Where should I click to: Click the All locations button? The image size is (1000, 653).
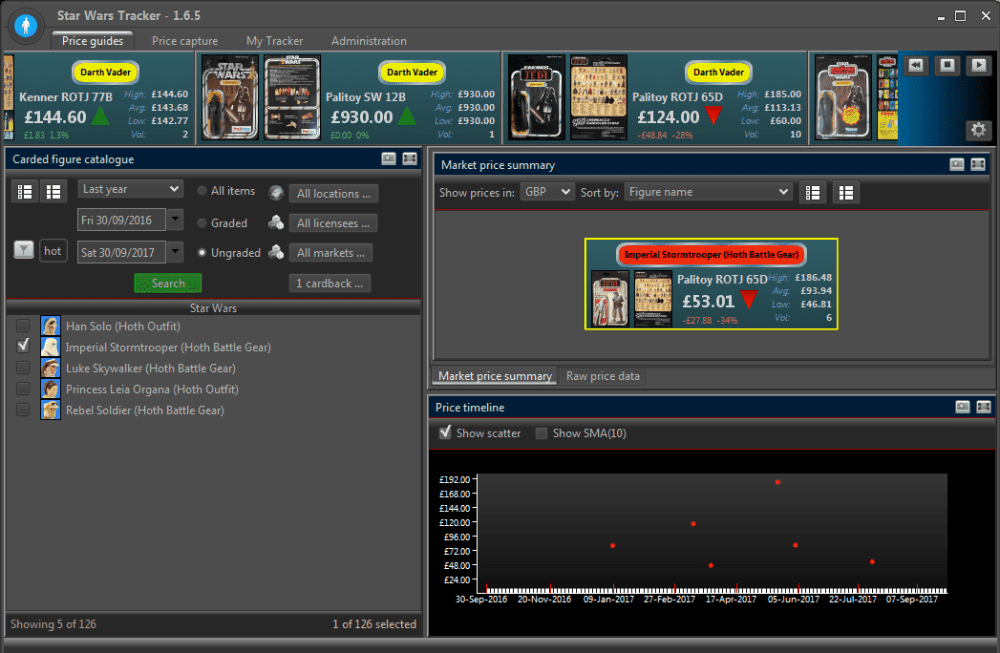(x=334, y=193)
